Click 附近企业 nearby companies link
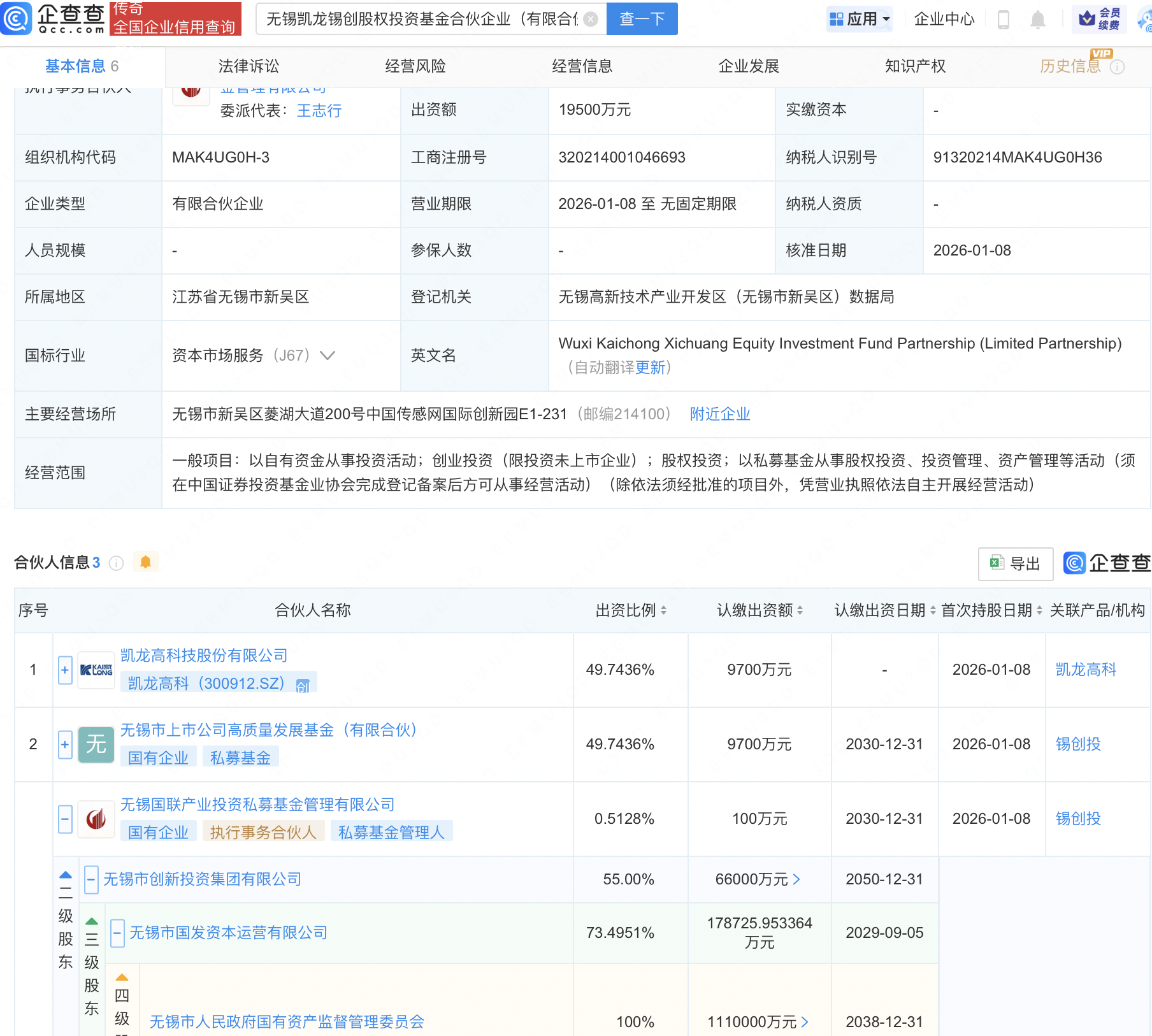The image size is (1152, 1036). 719,414
